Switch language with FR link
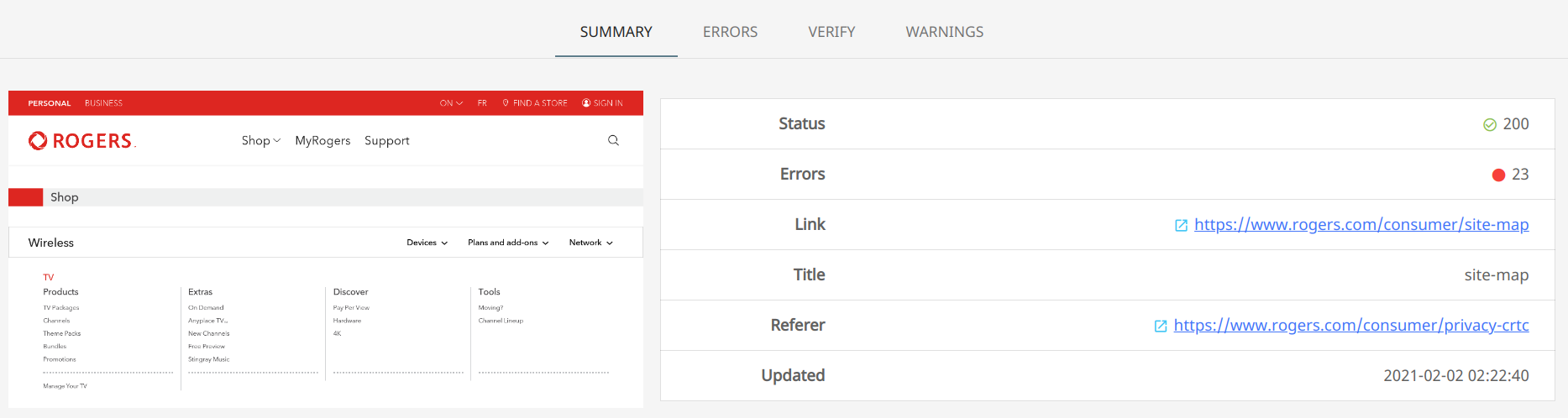The width and height of the screenshot is (1568, 418). [482, 103]
